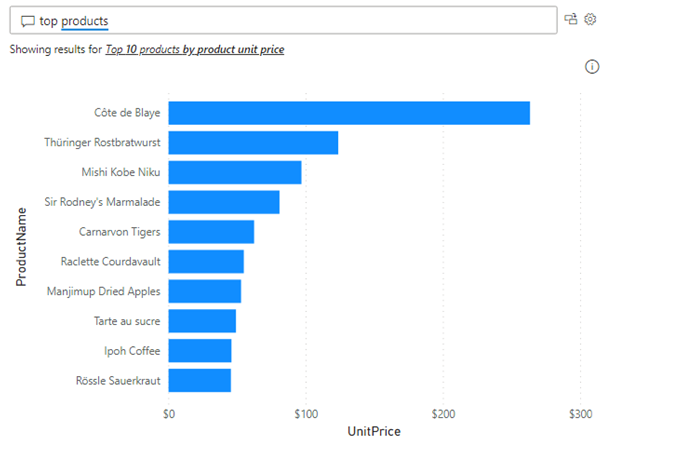Select the Thüringer Rostbratwurst bar
This screenshot has width=676, height=449.
(x=253, y=143)
